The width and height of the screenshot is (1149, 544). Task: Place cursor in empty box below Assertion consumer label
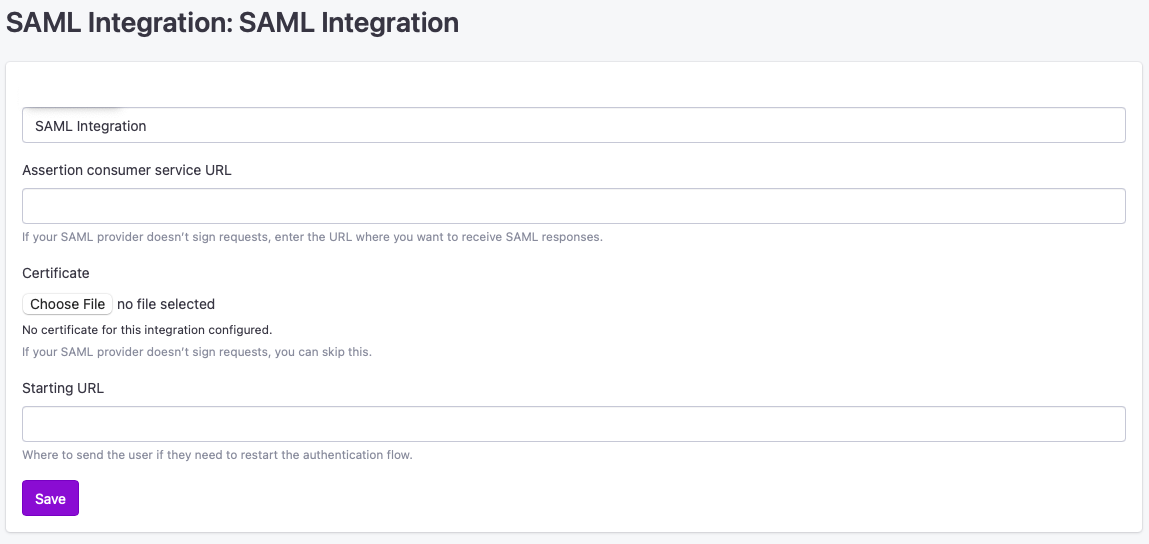[574, 206]
